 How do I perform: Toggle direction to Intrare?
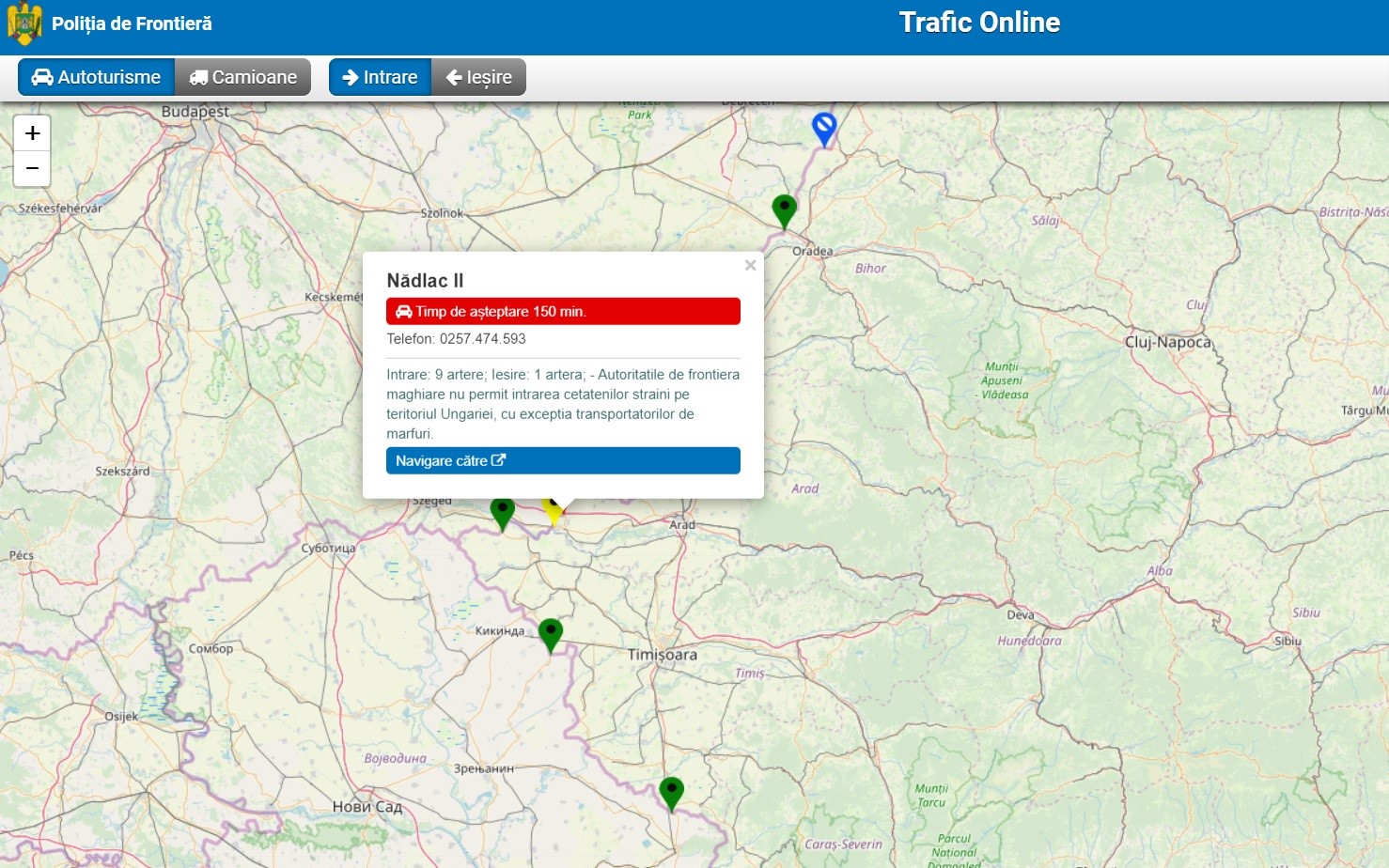(x=380, y=77)
